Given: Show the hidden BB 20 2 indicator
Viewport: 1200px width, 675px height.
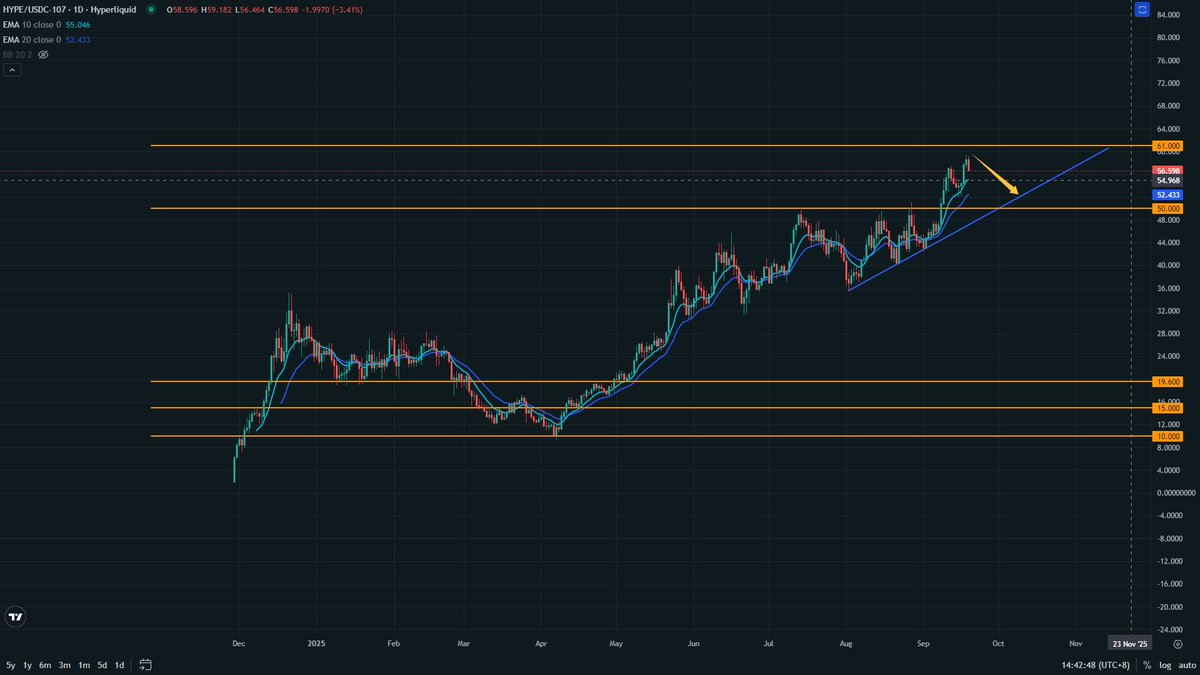Looking at the screenshot, I should click(x=43, y=54).
